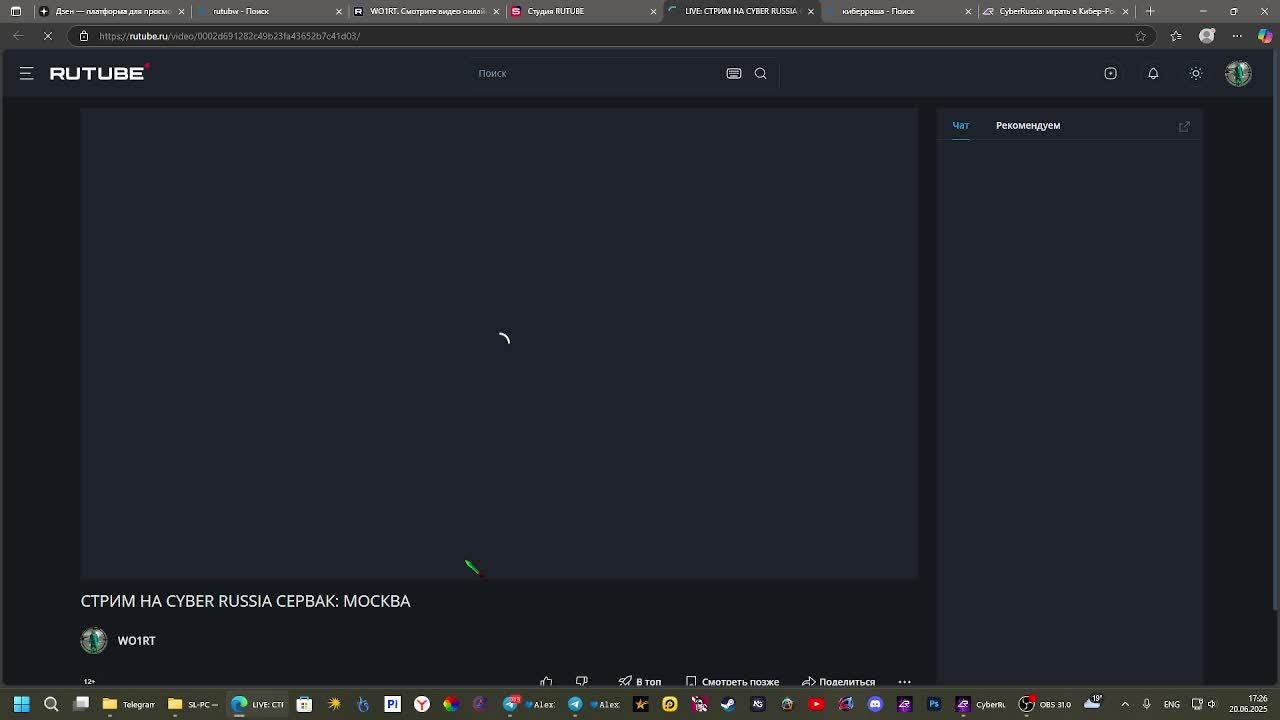The width and height of the screenshot is (1280, 720).
Task: Open the RUTUBE hamburger menu
Action: tap(27, 73)
